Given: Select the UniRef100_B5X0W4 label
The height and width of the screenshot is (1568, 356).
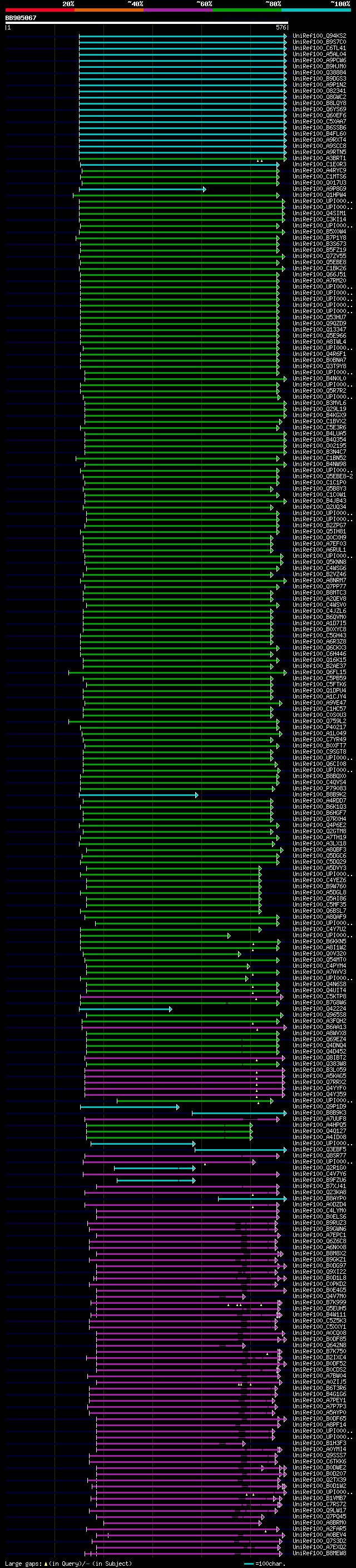Looking at the screenshot, I should click(x=319, y=231).
